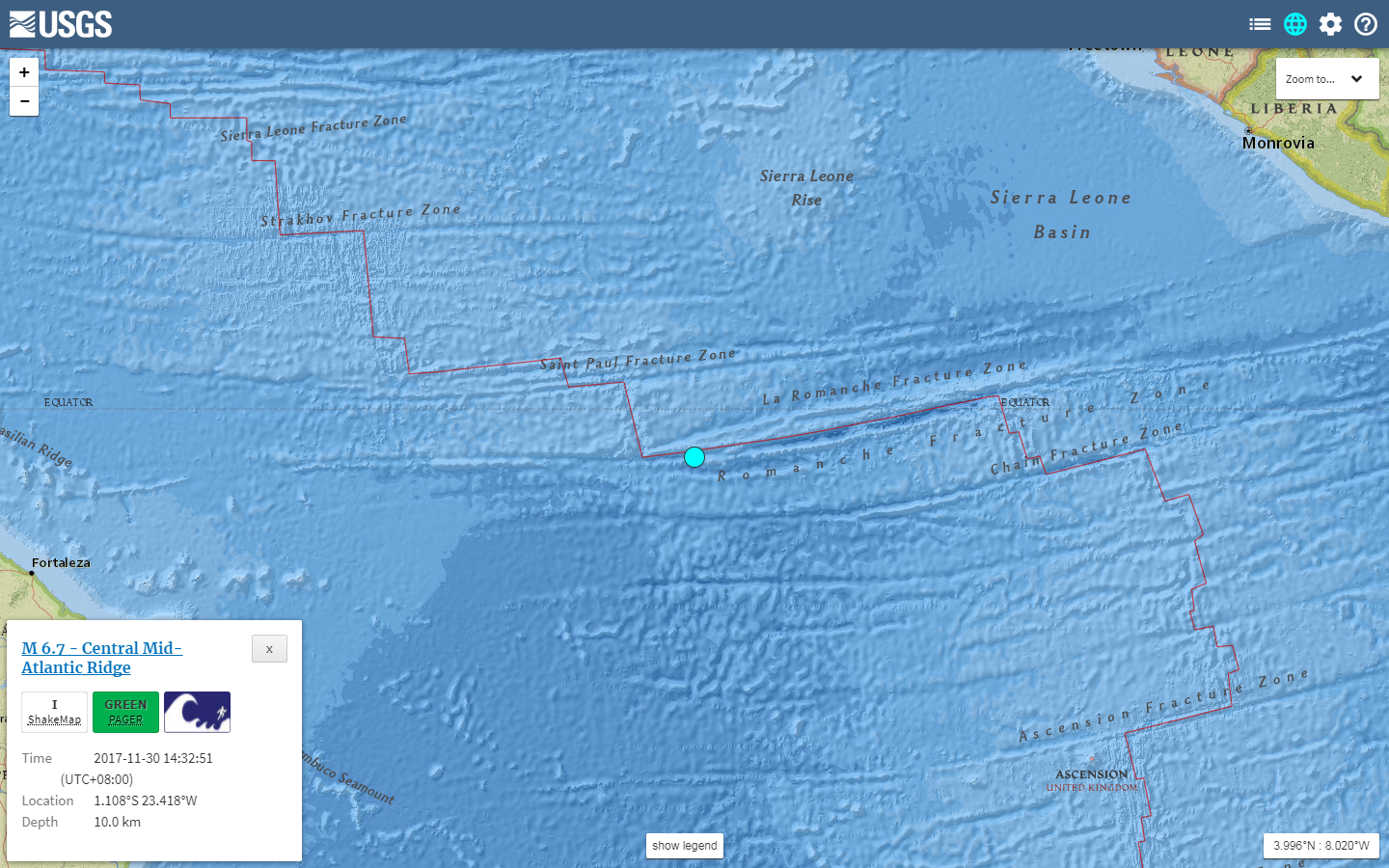Click the '(UTC+08:00)' timezone text
Viewport: 1389px width, 868px height.
(x=96, y=779)
